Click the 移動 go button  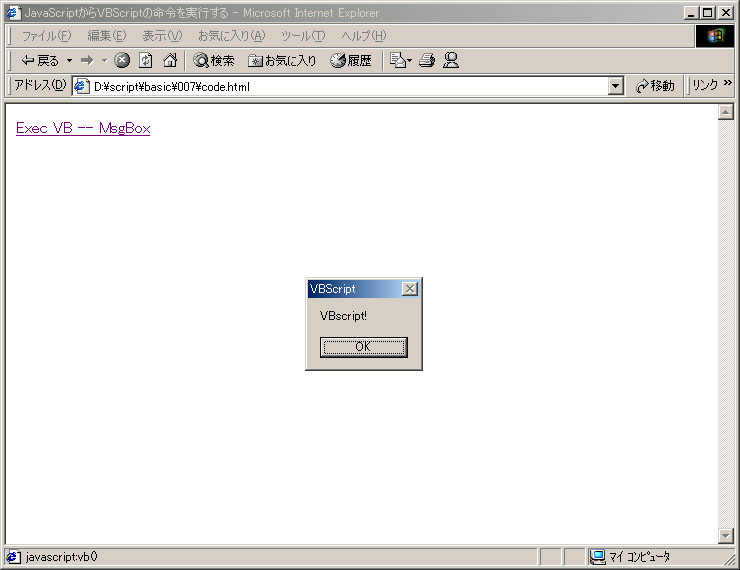(x=655, y=86)
